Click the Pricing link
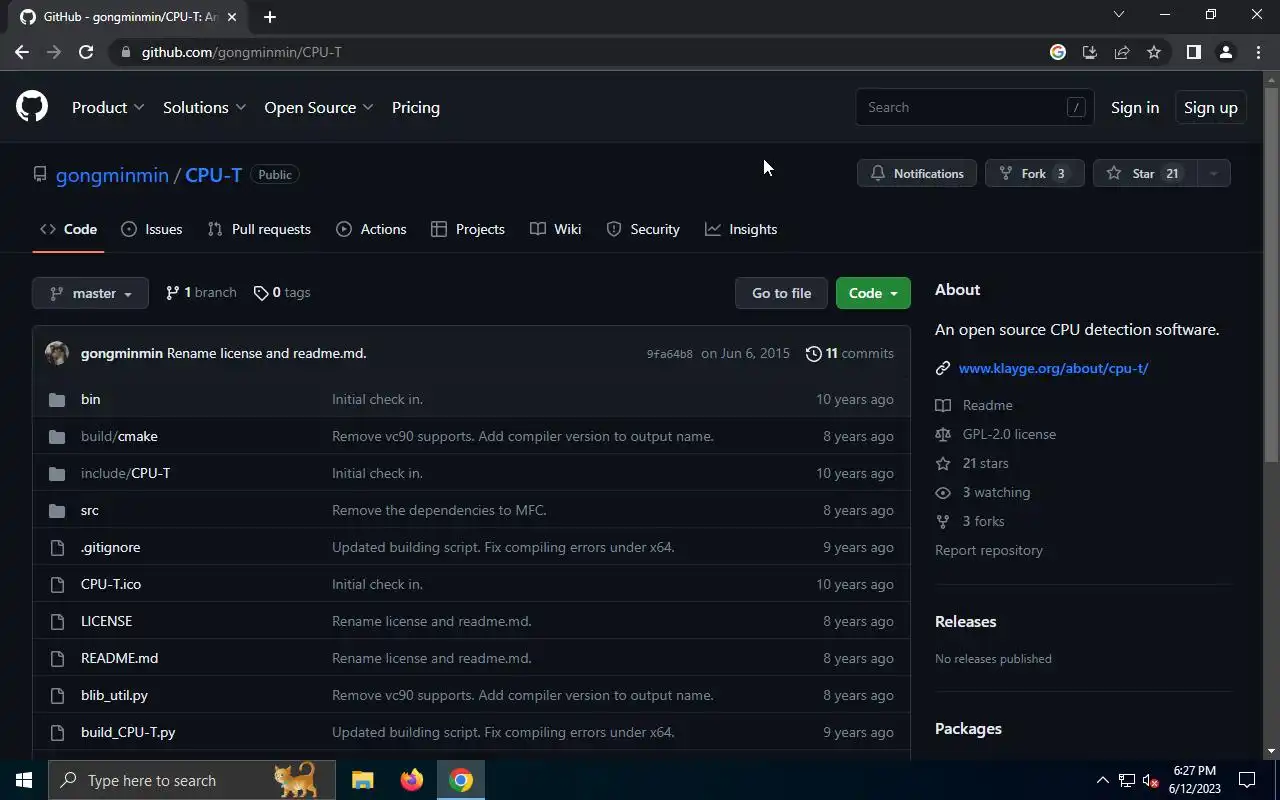The width and height of the screenshot is (1280, 800). tap(416, 107)
